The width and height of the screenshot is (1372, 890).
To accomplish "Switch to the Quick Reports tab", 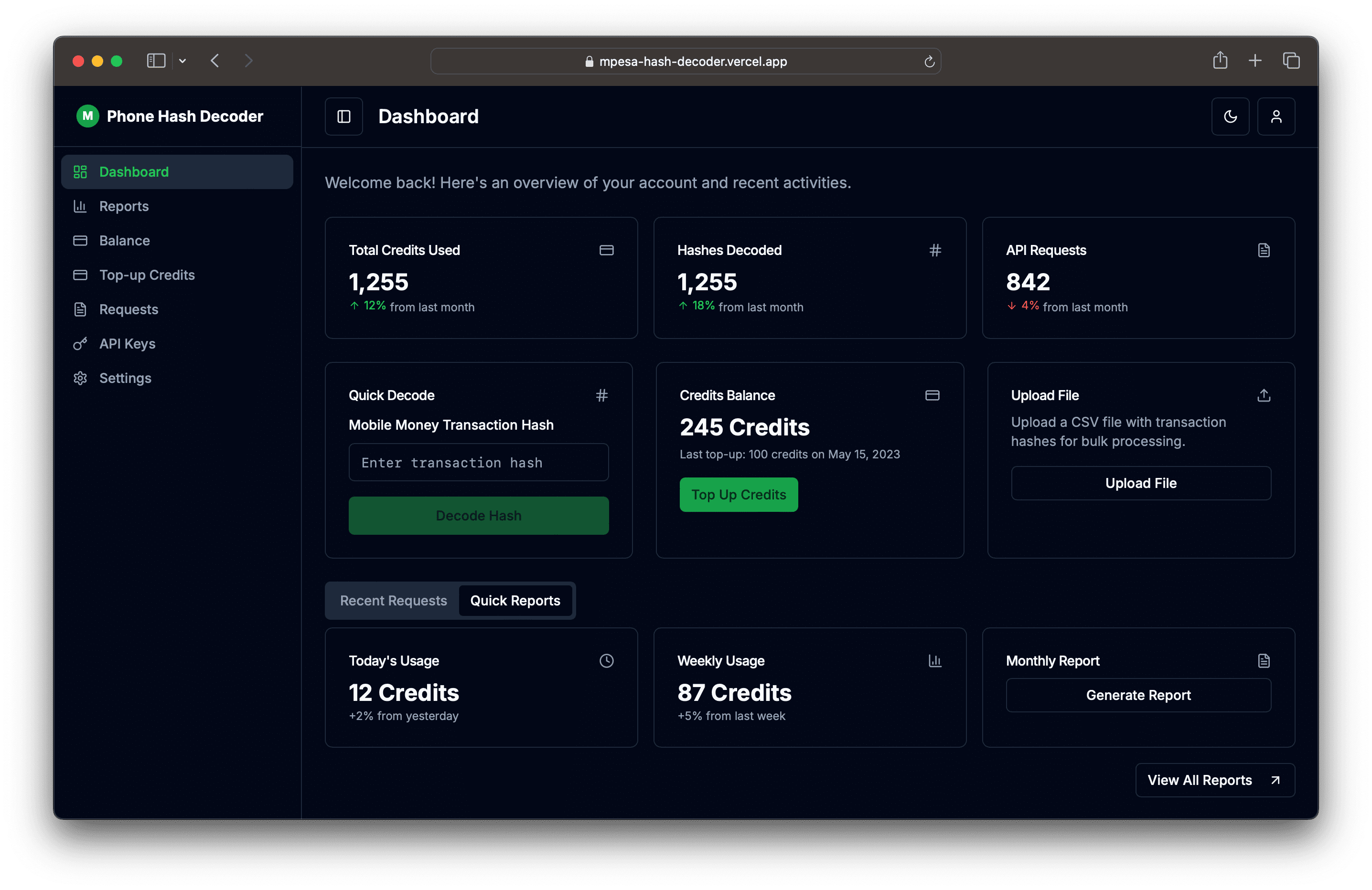I will (515, 600).
